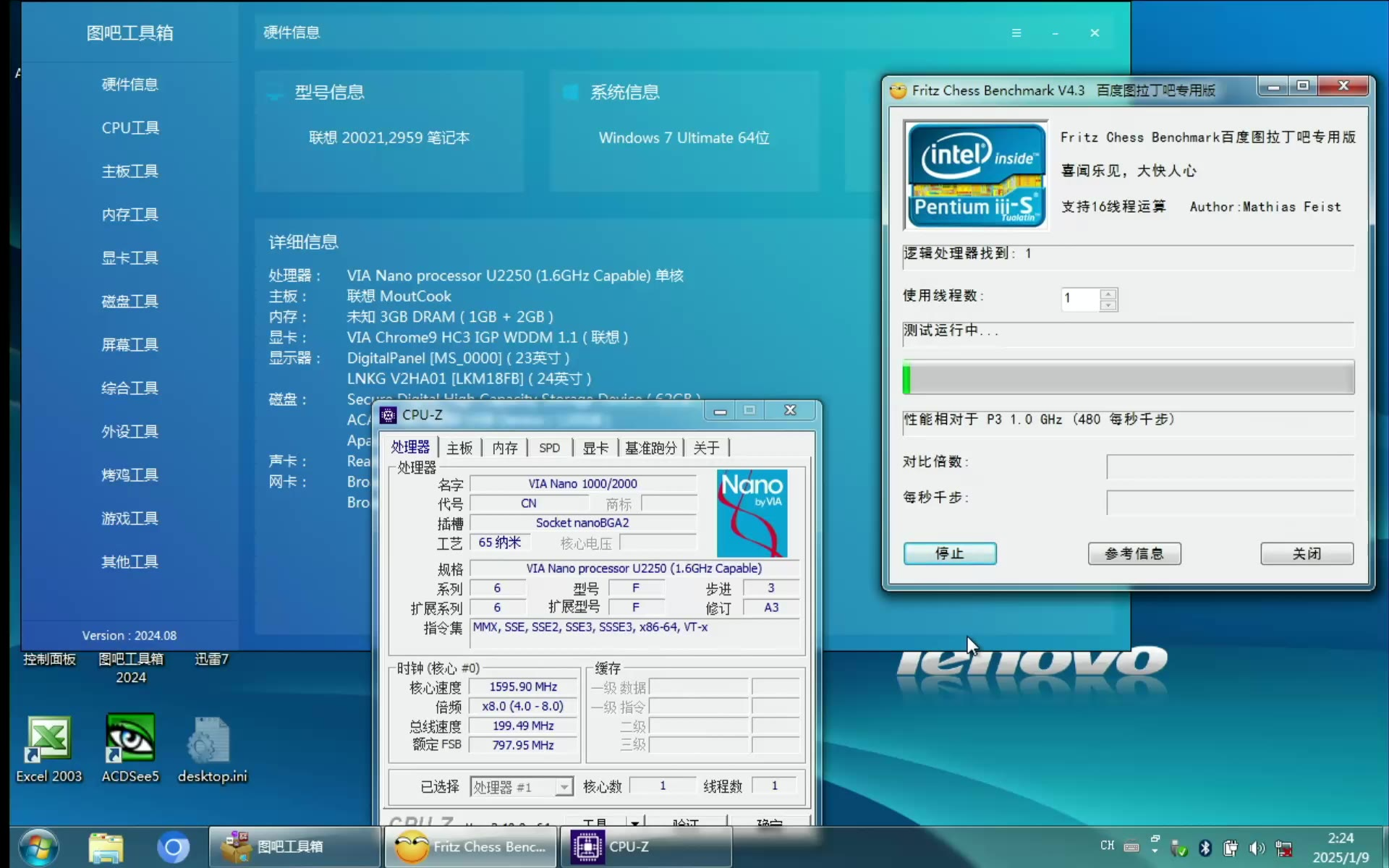The width and height of the screenshot is (1389, 868).
Task: Click the CPU-Z title bar icon
Action: [388, 414]
